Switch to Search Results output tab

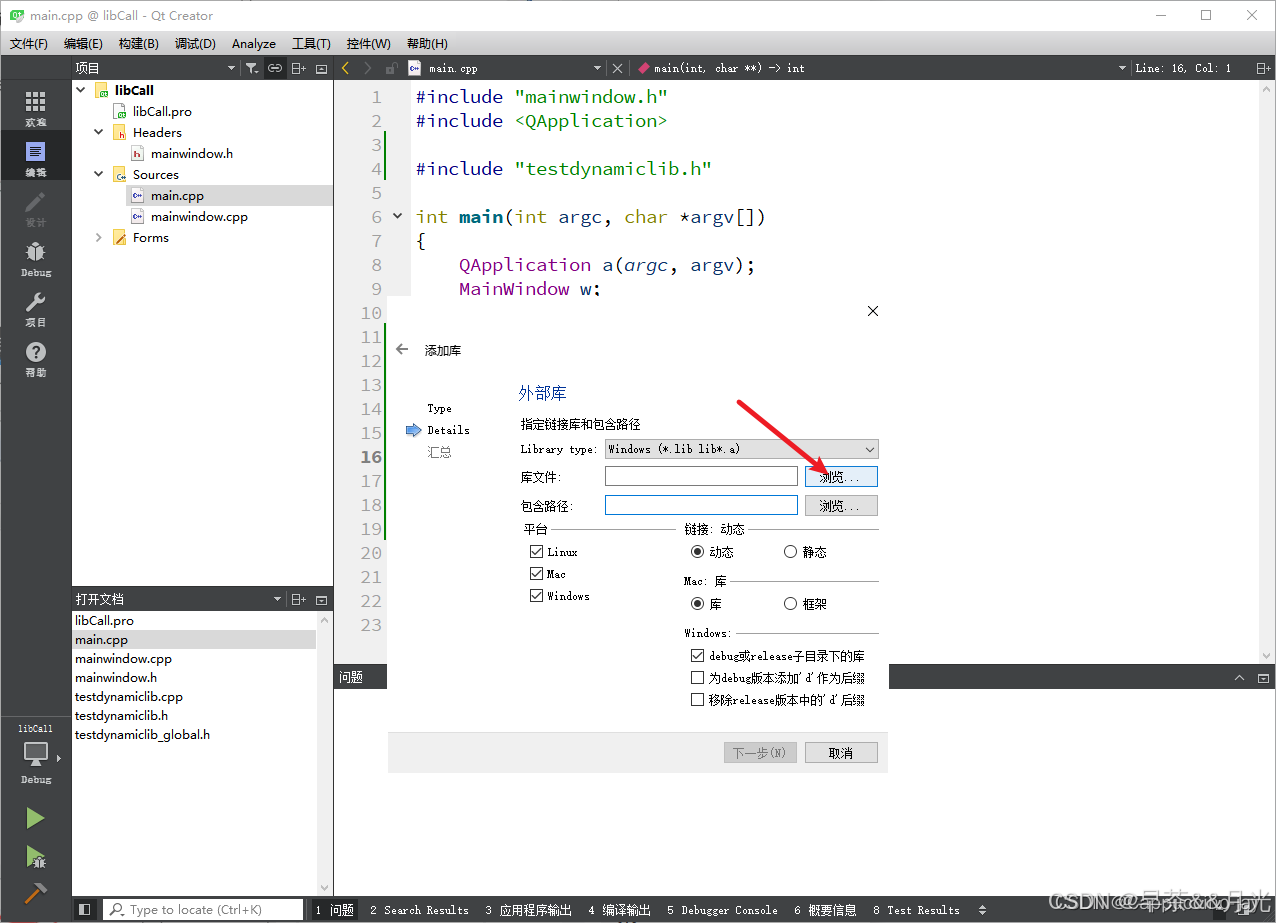(x=419, y=910)
